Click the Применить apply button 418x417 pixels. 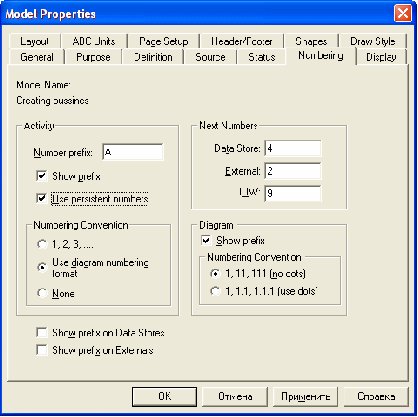305,396
